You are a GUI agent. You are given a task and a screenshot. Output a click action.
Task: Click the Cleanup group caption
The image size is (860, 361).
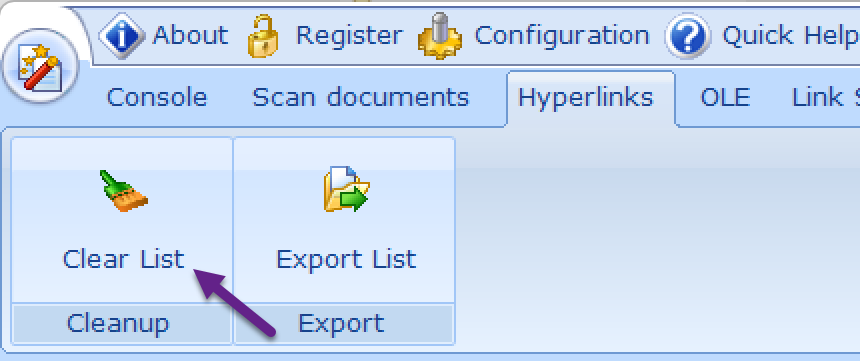coord(118,323)
